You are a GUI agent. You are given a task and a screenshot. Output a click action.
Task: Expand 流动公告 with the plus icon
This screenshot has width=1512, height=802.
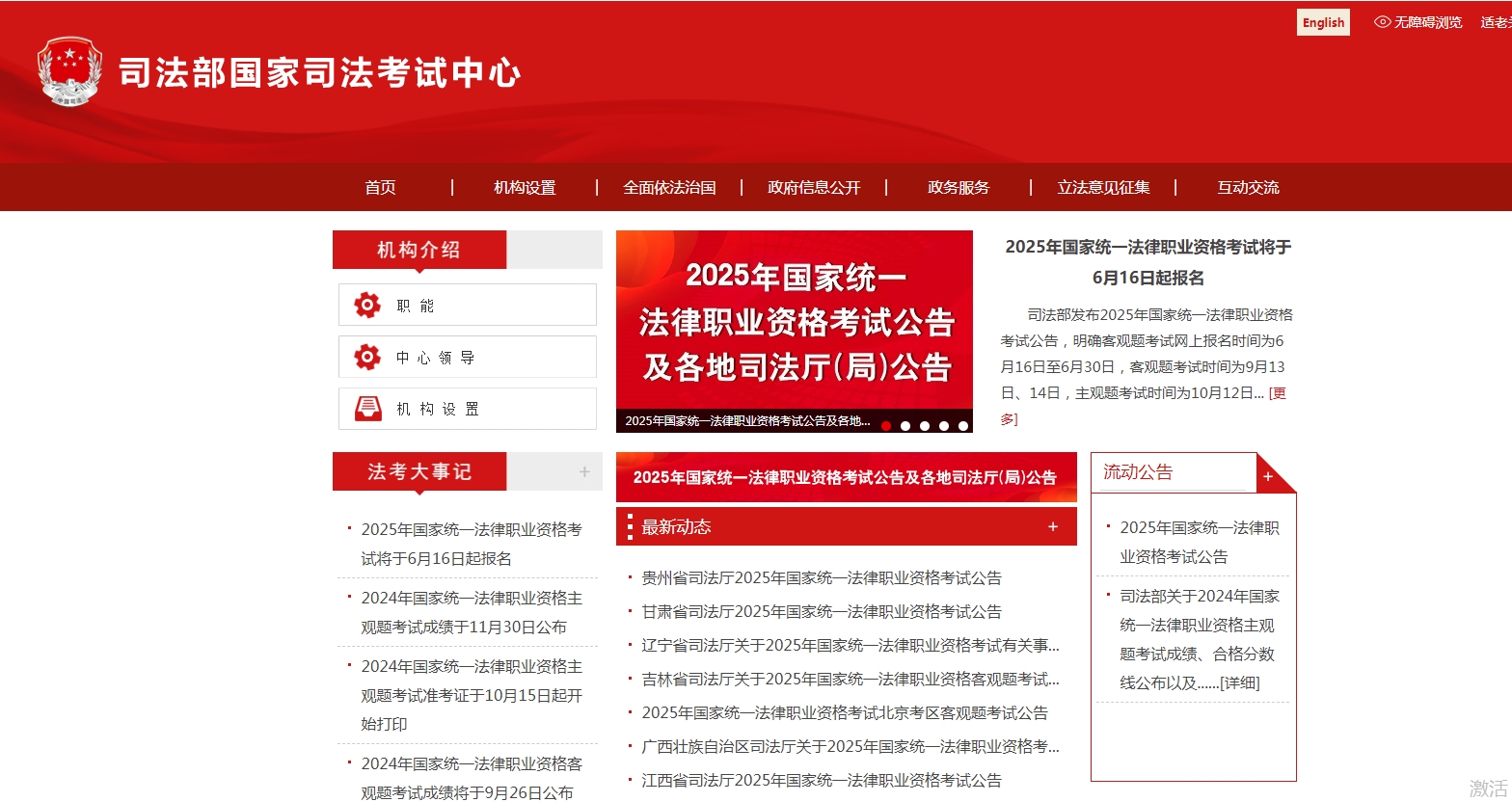point(1268,477)
